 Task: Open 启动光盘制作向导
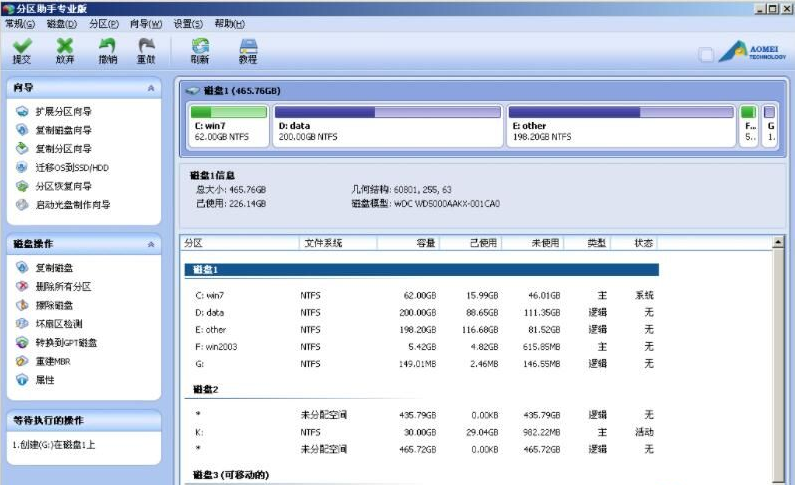[73, 205]
